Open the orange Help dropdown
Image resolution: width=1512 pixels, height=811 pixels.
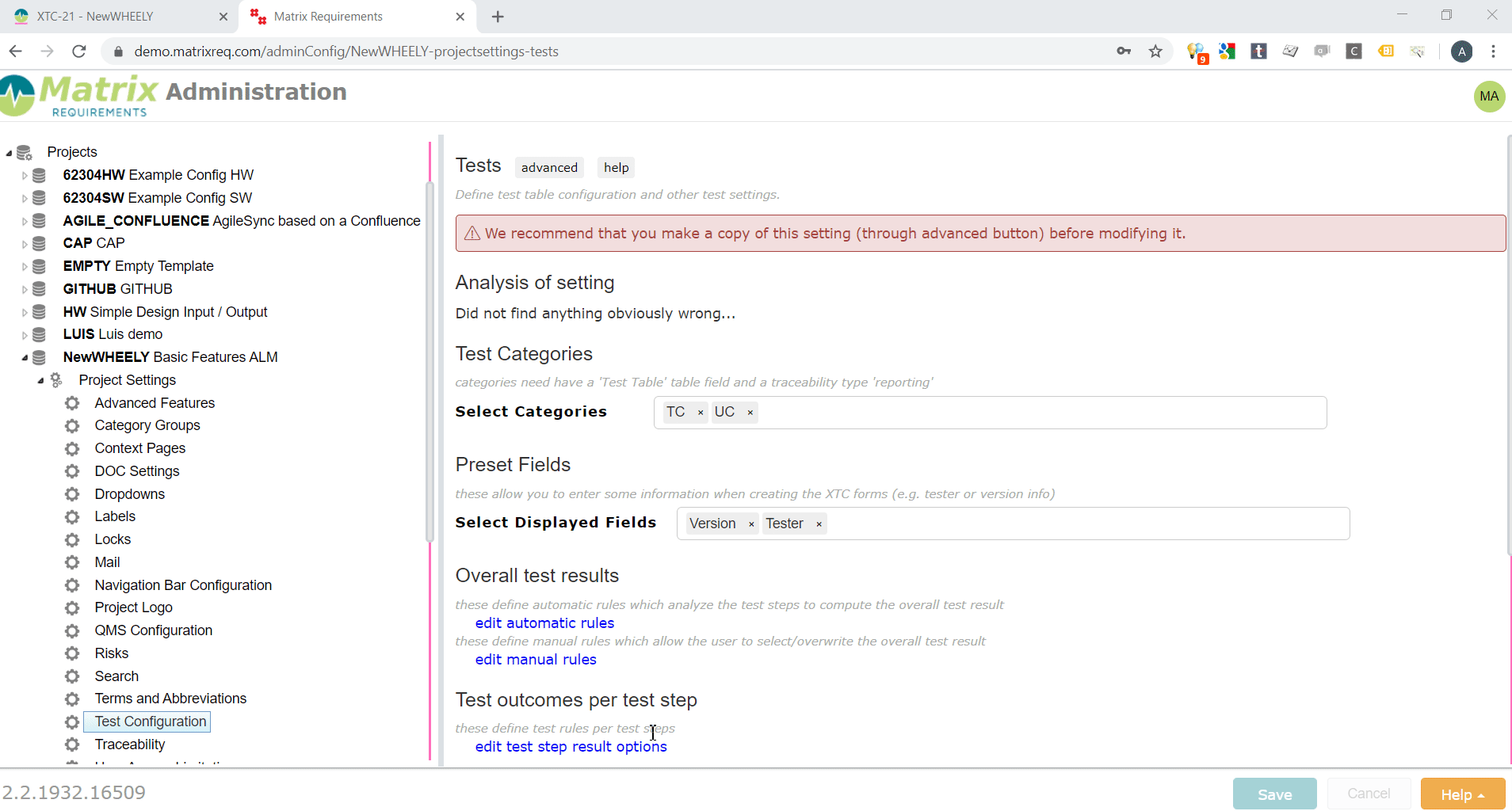(x=1463, y=794)
